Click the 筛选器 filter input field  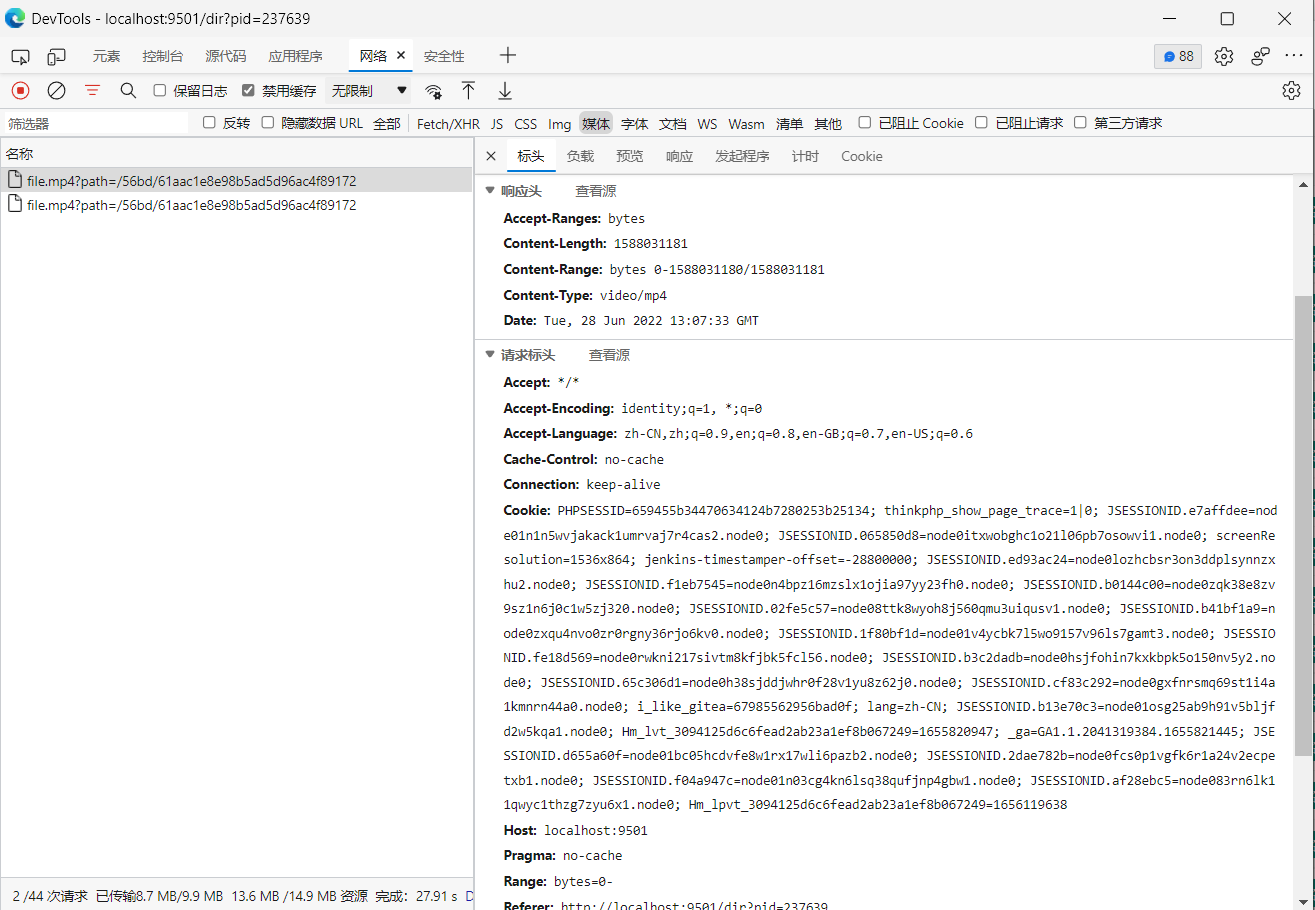point(95,124)
